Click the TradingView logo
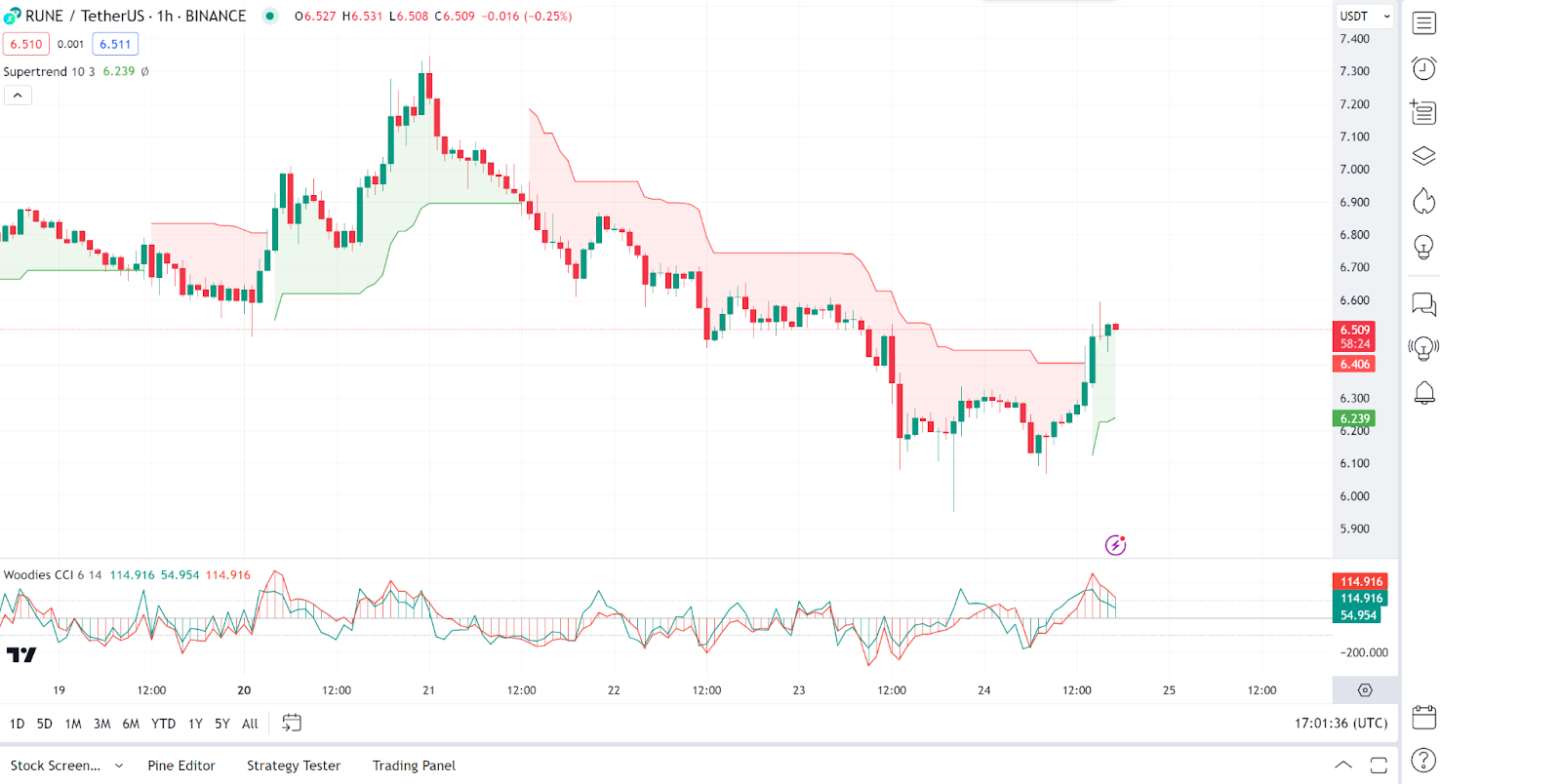 point(21,654)
